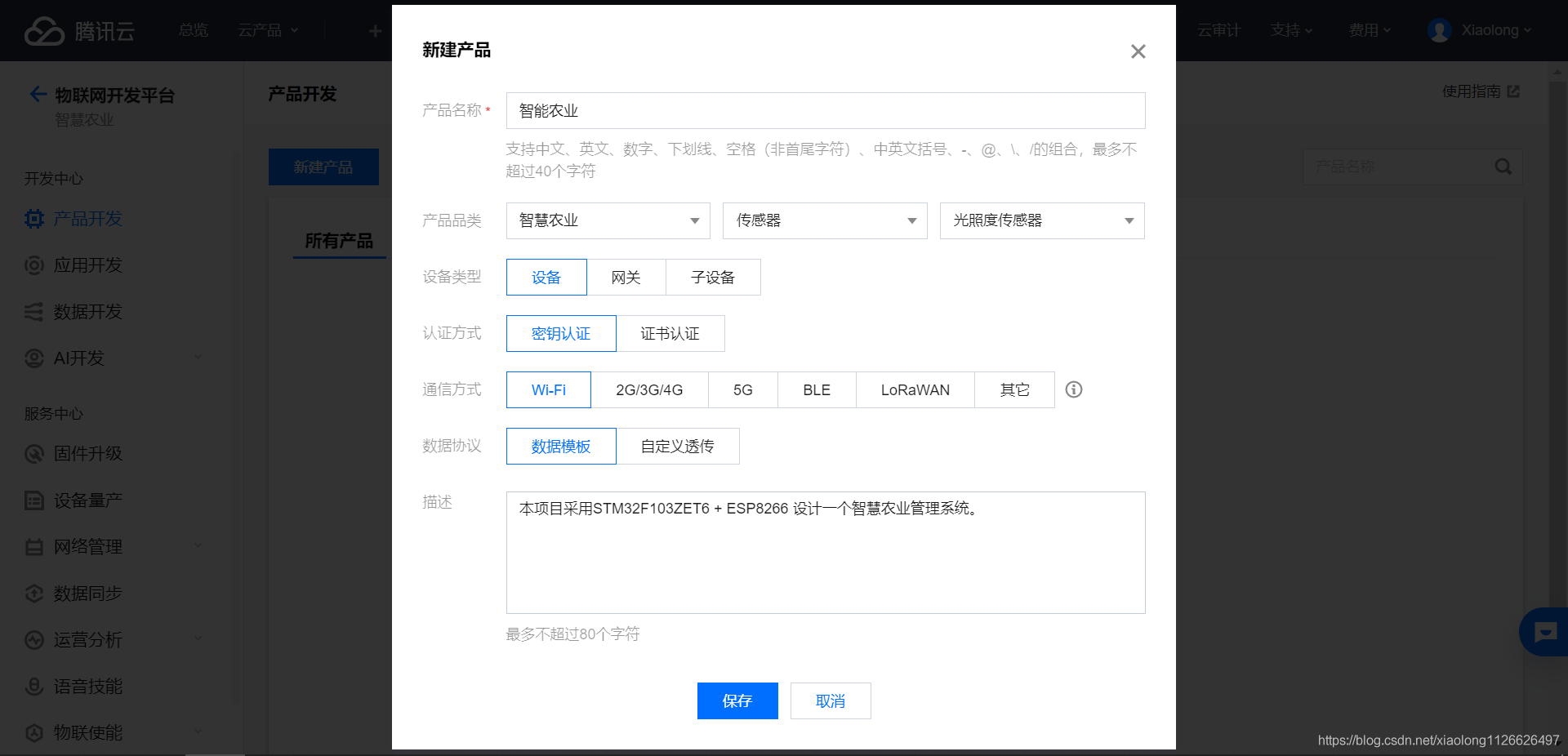Open the 光照度传感器 dropdown
The height and width of the screenshot is (756, 1568).
tap(1042, 220)
